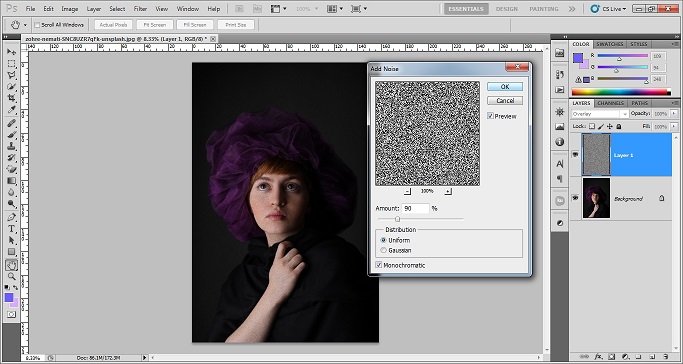
Task: Open the Info panel icon
Action: tap(560, 142)
